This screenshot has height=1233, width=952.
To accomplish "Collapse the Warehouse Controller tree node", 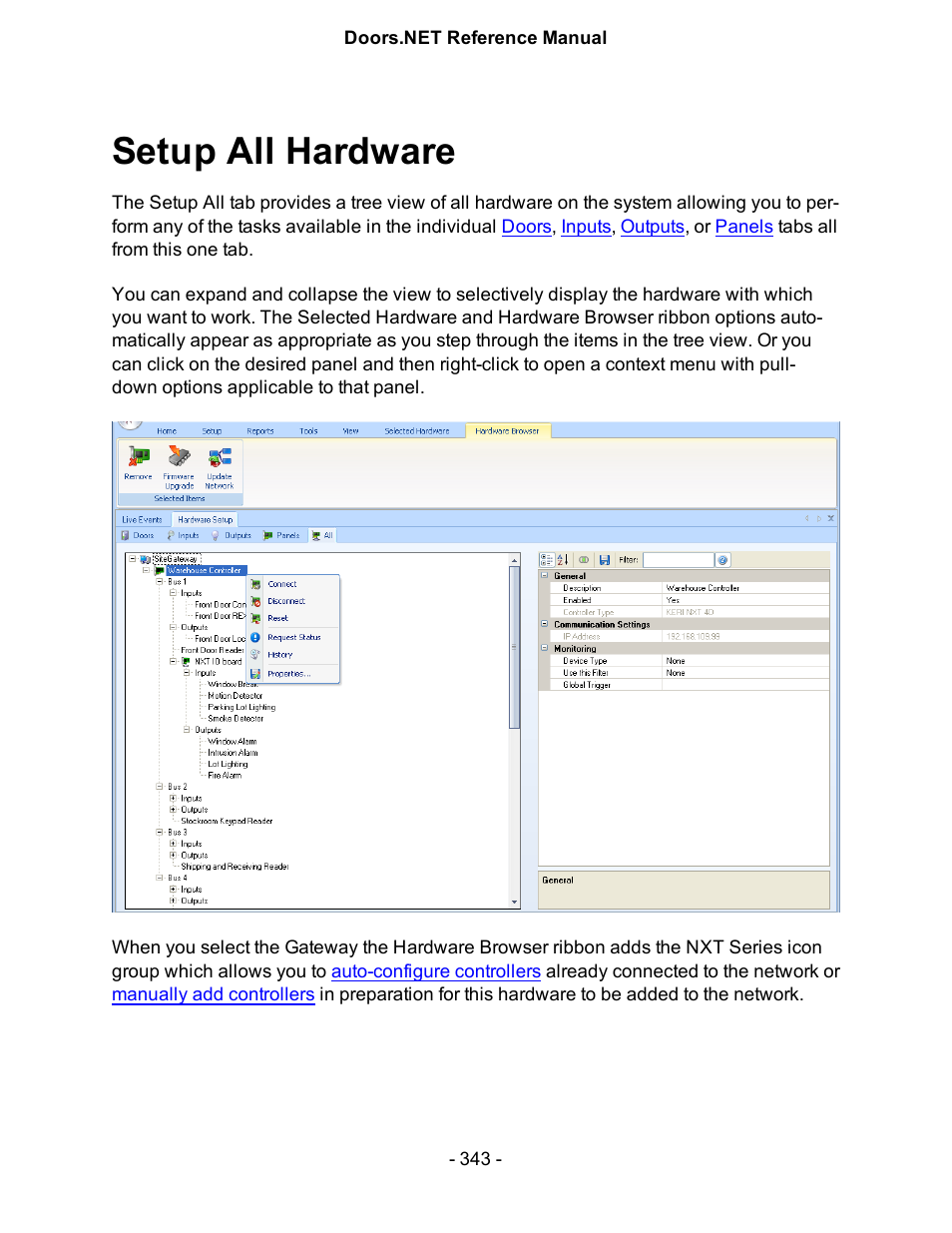I will (x=146, y=571).
